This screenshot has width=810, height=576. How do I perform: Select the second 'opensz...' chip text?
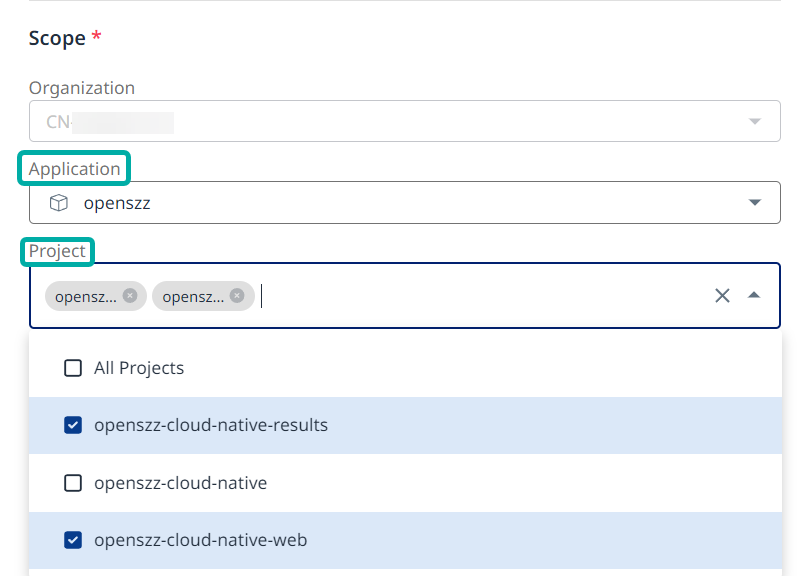(193, 296)
